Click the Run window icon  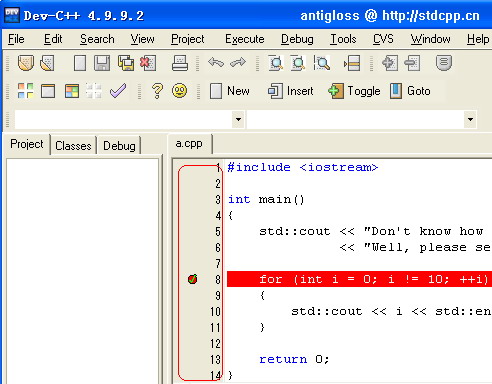click(48, 91)
